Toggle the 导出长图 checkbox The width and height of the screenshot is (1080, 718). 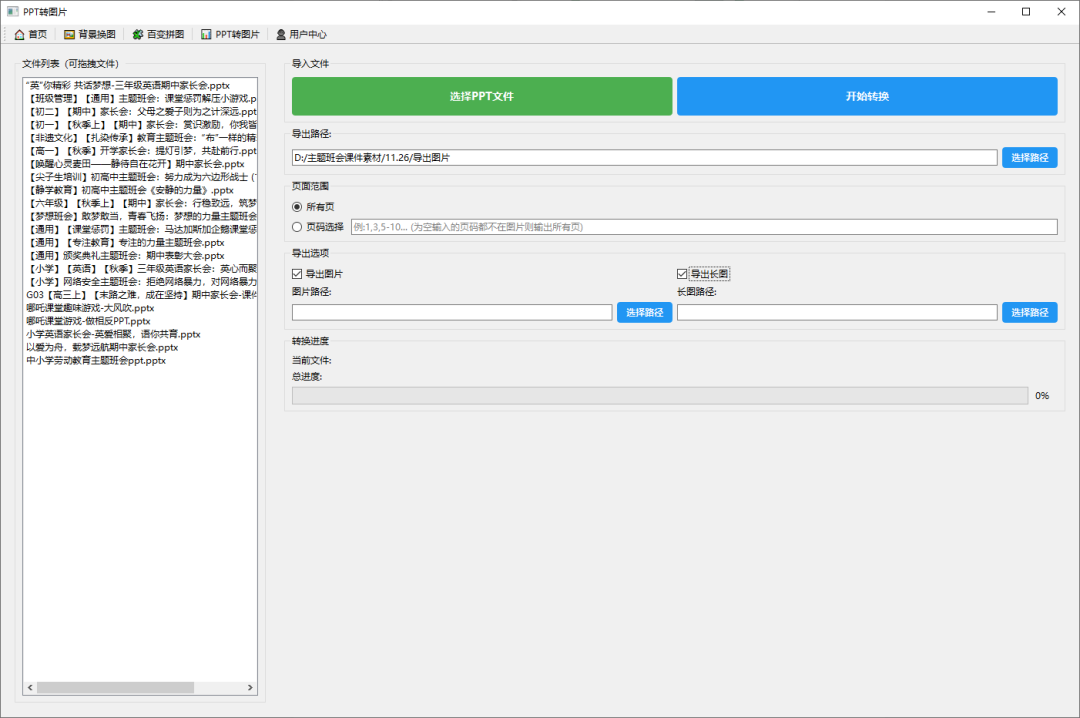pyautogui.click(x=682, y=274)
